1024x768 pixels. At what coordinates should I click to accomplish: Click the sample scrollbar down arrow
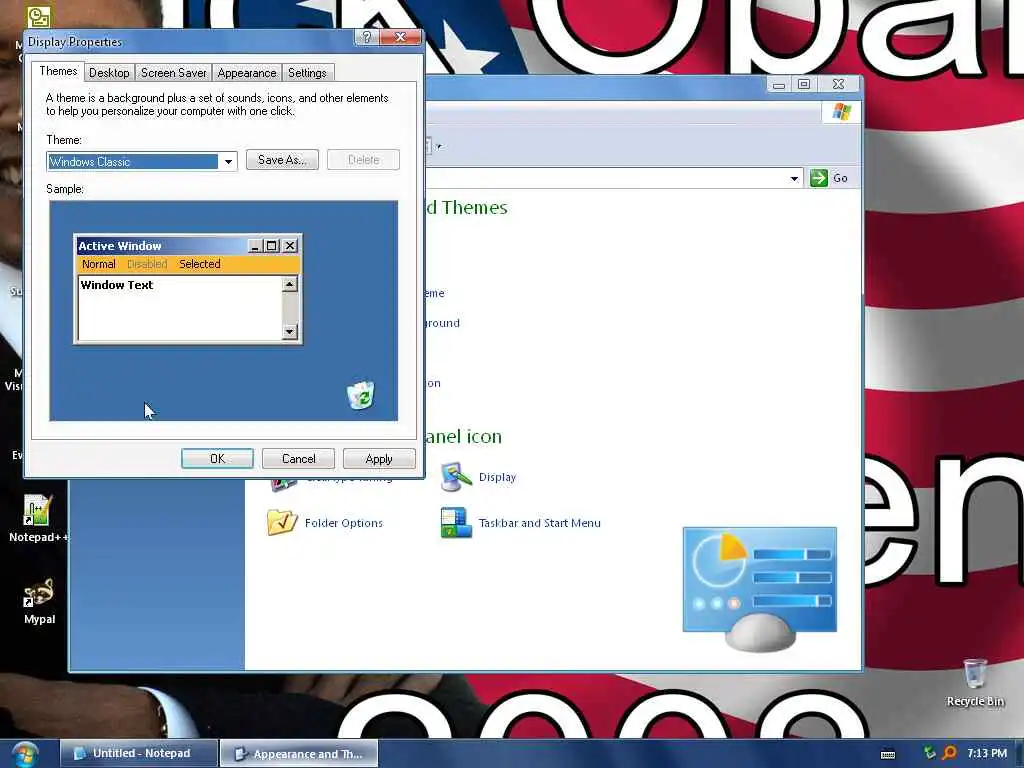point(289,331)
